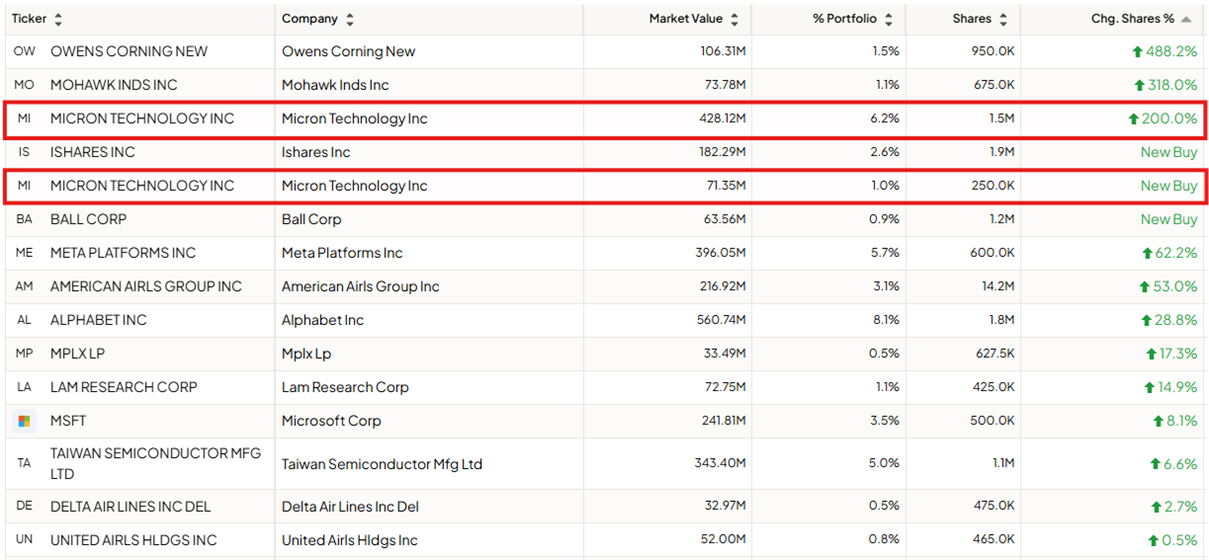Sort by Market Value using its arrow icon
Screen dimensions: 1209x560
(735, 19)
